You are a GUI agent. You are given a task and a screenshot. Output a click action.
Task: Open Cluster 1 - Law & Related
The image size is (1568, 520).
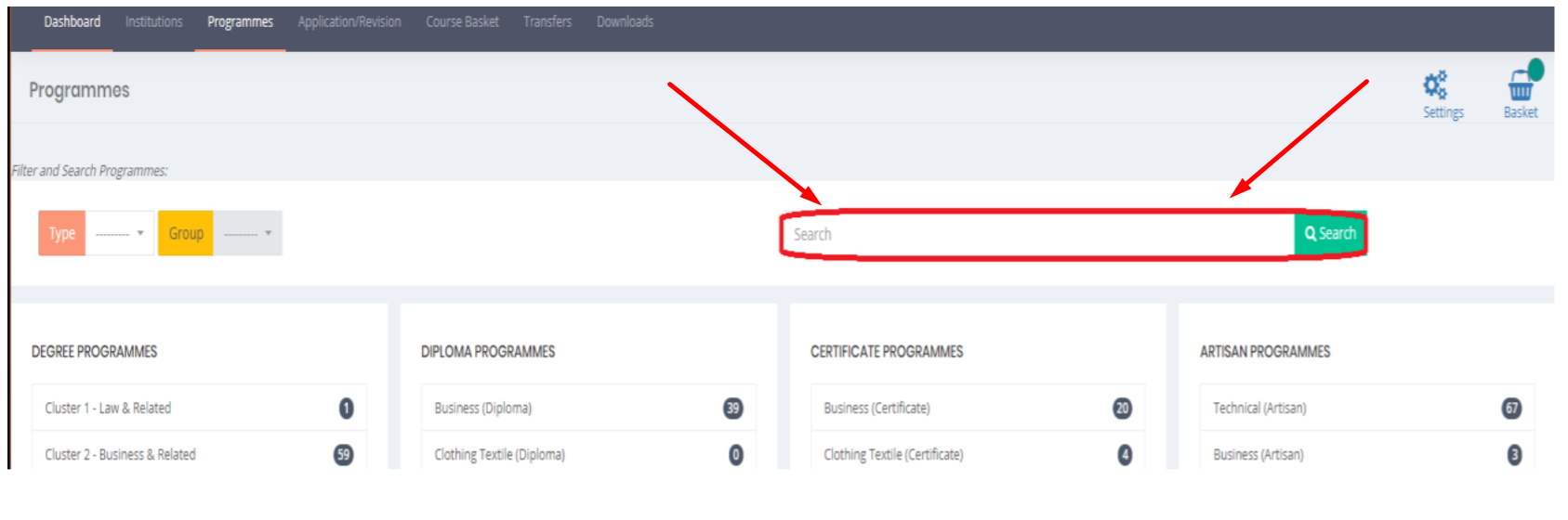(108, 409)
